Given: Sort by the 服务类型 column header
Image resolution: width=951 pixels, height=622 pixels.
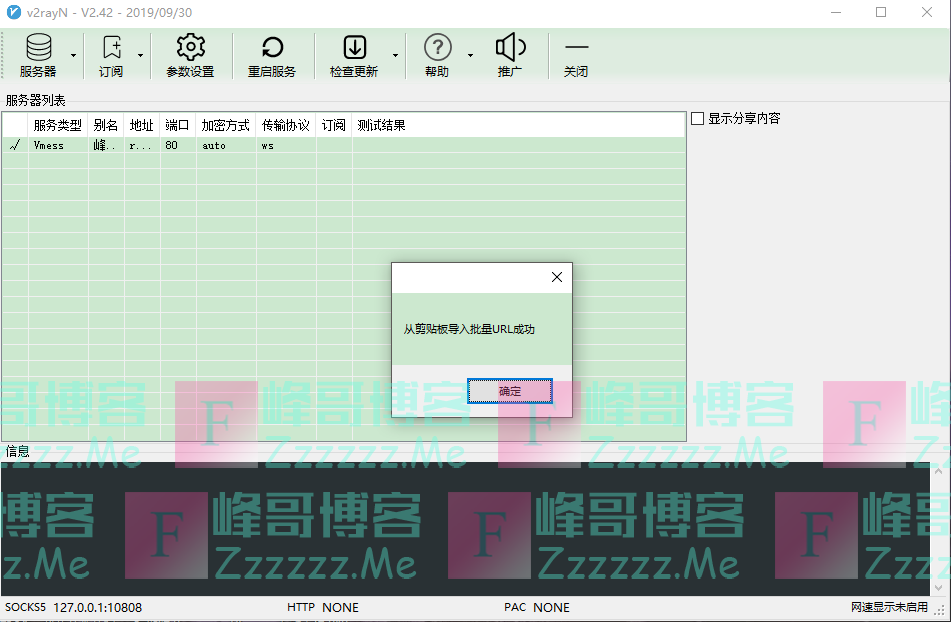Looking at the screenshot, I should (x=58, y=125).
